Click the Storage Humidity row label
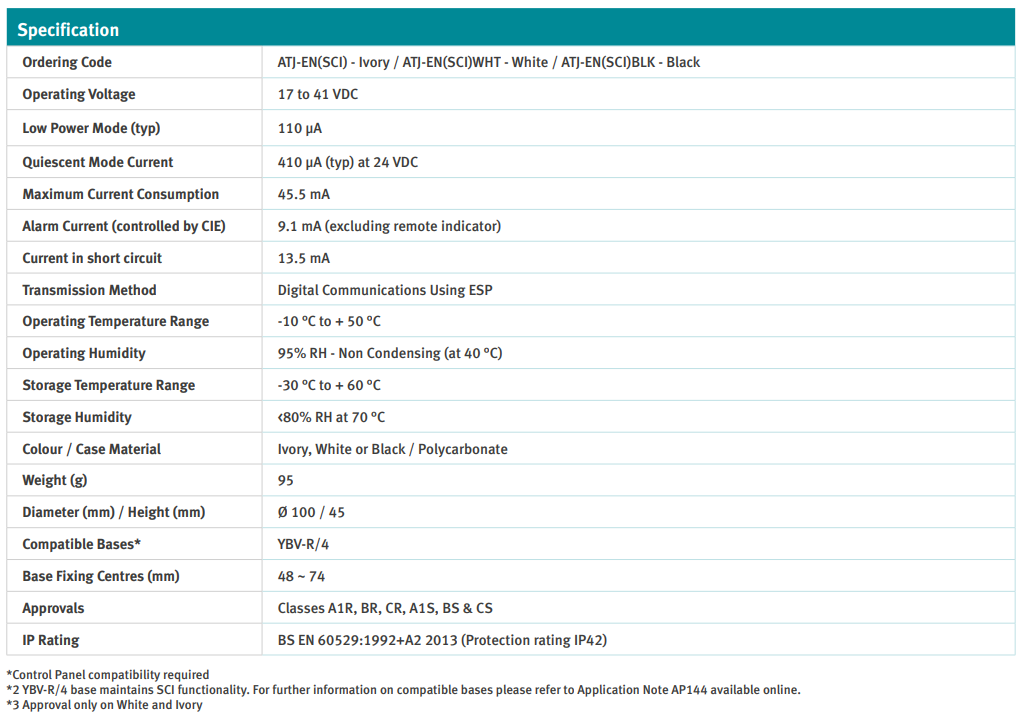The width and height of the screenshot is (1022, 718). click(77, 417)
